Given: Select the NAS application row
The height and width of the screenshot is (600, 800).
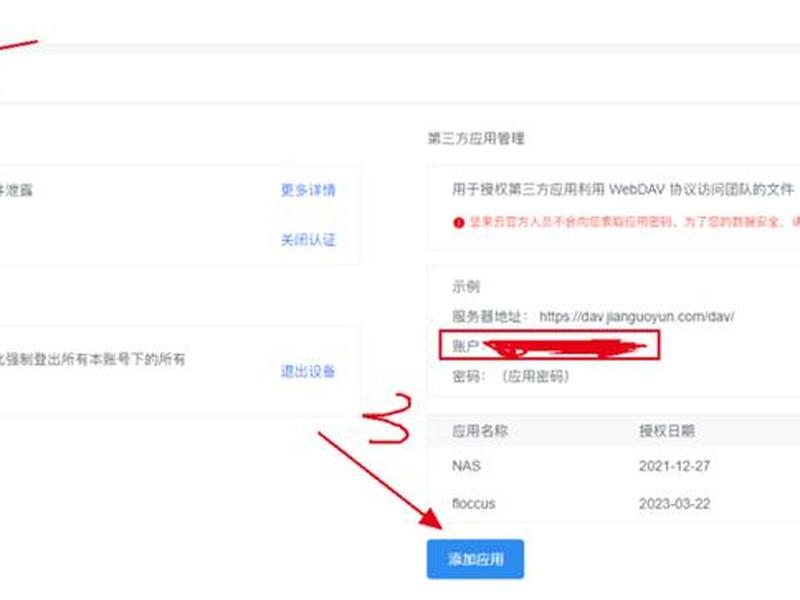Looking at the screenshot, I should (x=613, y=466).
